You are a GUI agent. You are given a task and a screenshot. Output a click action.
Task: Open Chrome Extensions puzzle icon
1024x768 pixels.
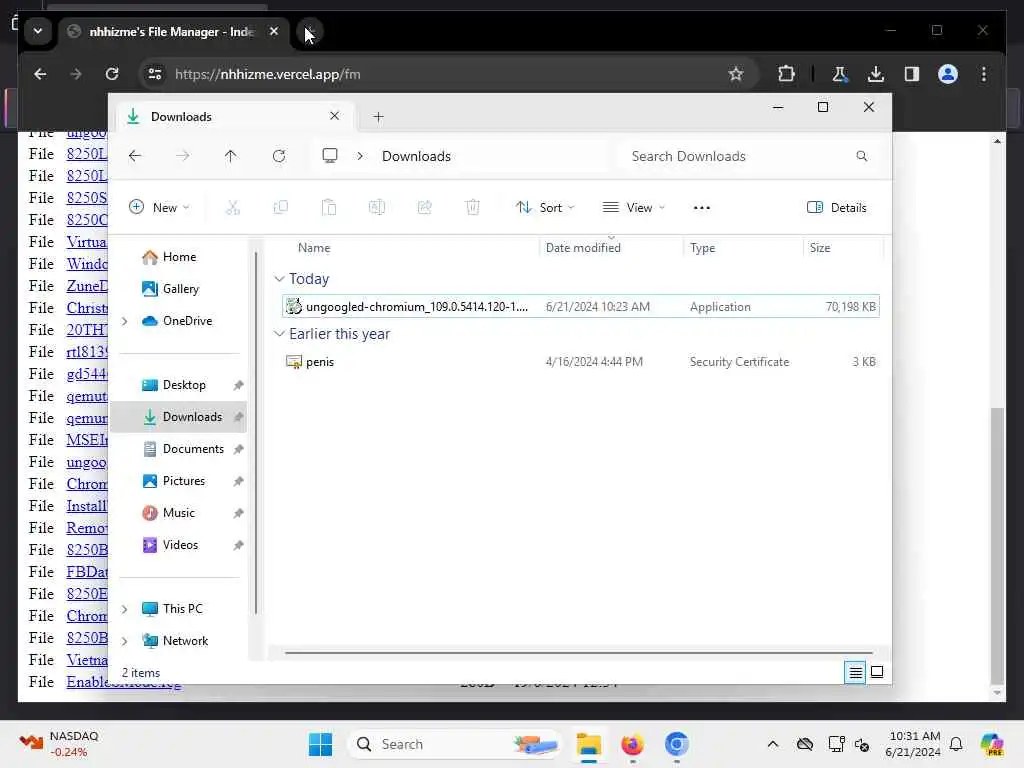[786, 74]
